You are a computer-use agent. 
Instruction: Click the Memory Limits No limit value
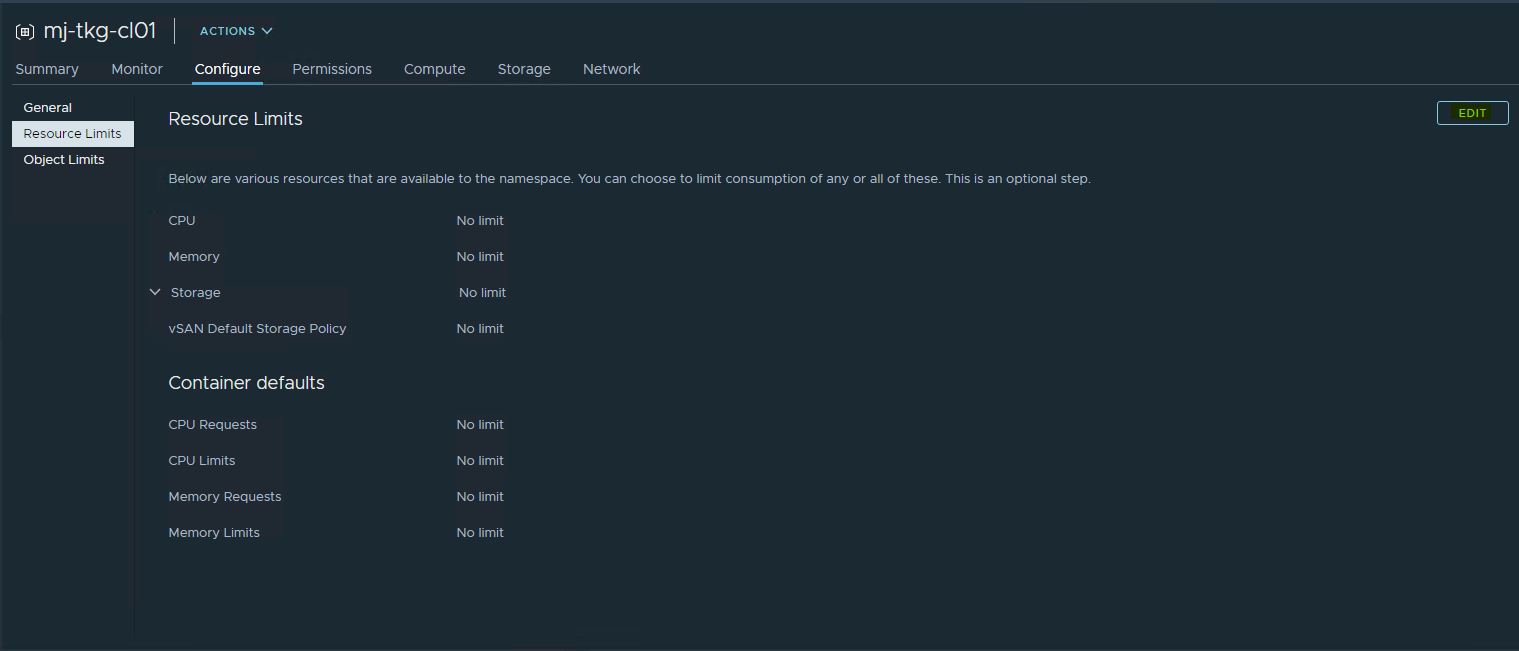click(480, 532)
